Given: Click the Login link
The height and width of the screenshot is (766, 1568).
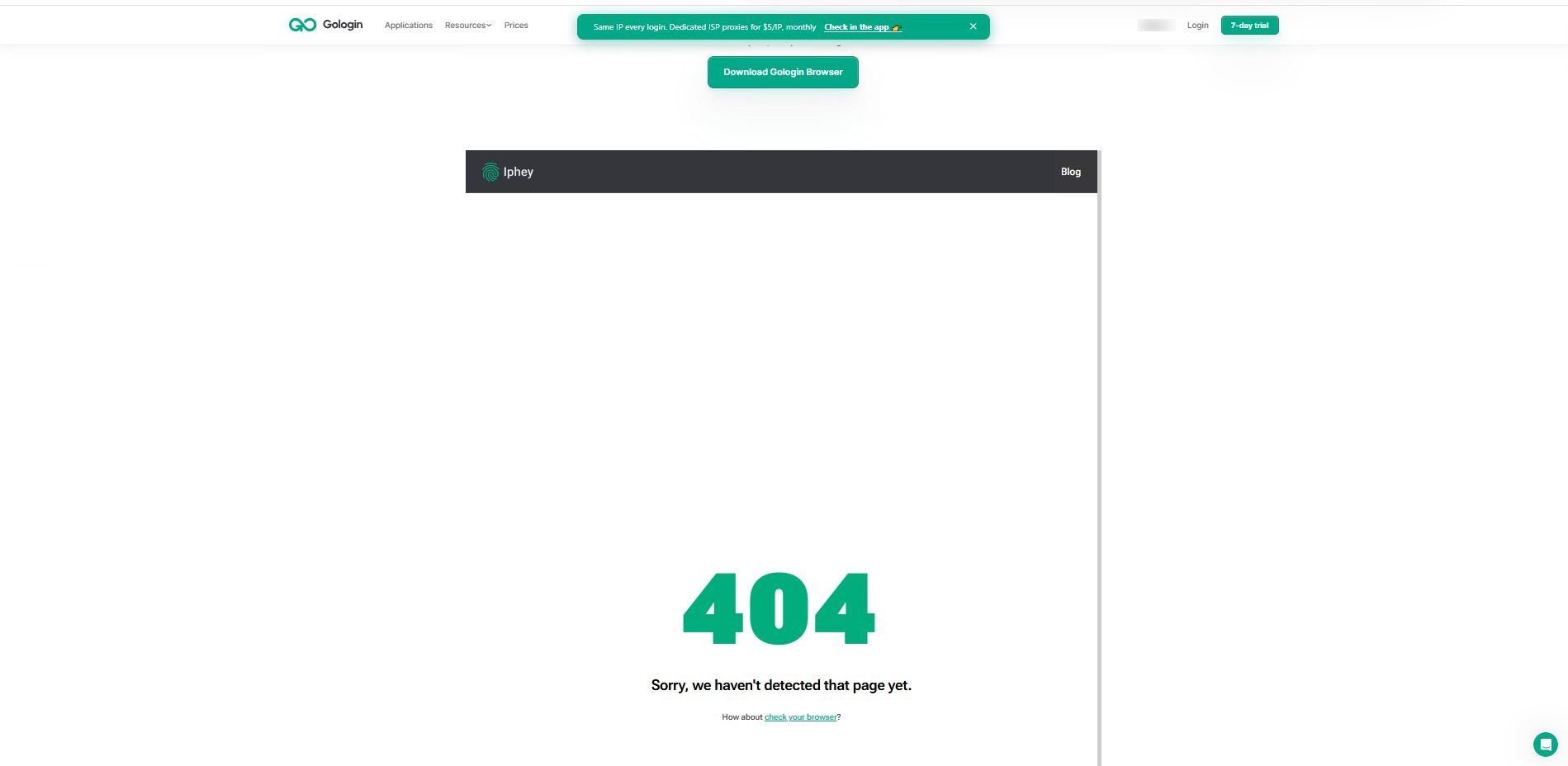Looking at the screenshot, I should click(1197, 26).
